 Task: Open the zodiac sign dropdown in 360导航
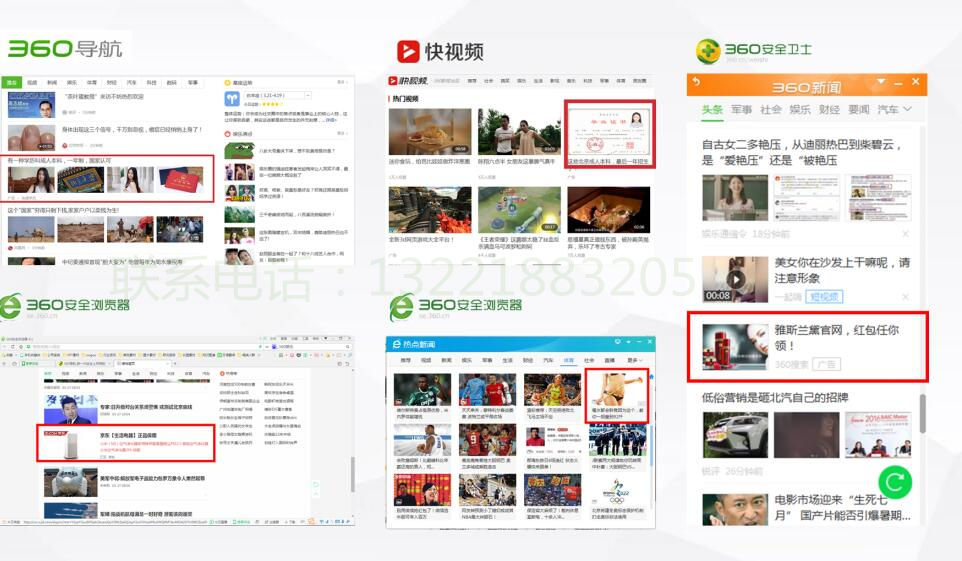279,95
